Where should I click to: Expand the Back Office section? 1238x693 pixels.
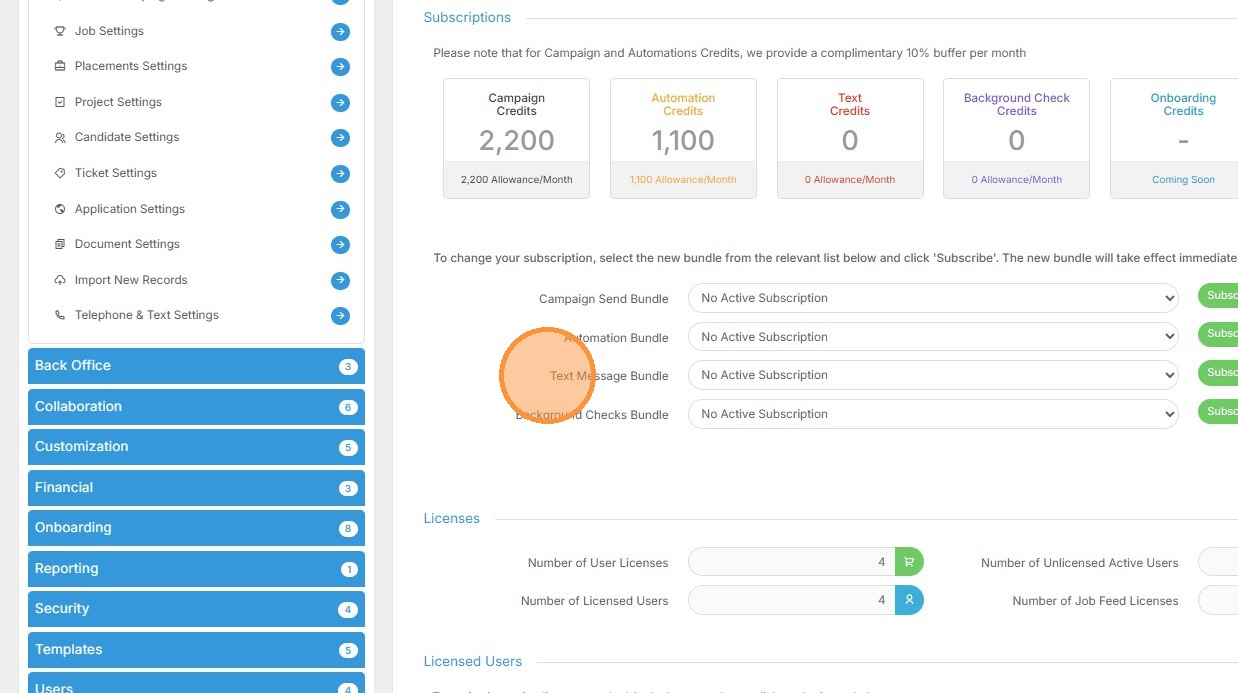(196, 366)
